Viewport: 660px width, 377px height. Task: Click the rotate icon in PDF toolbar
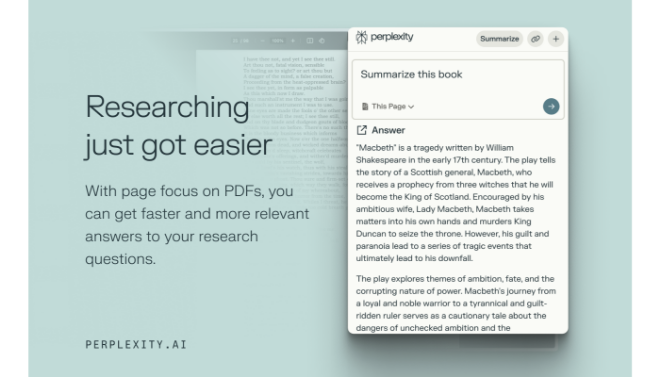coord(322,41)
